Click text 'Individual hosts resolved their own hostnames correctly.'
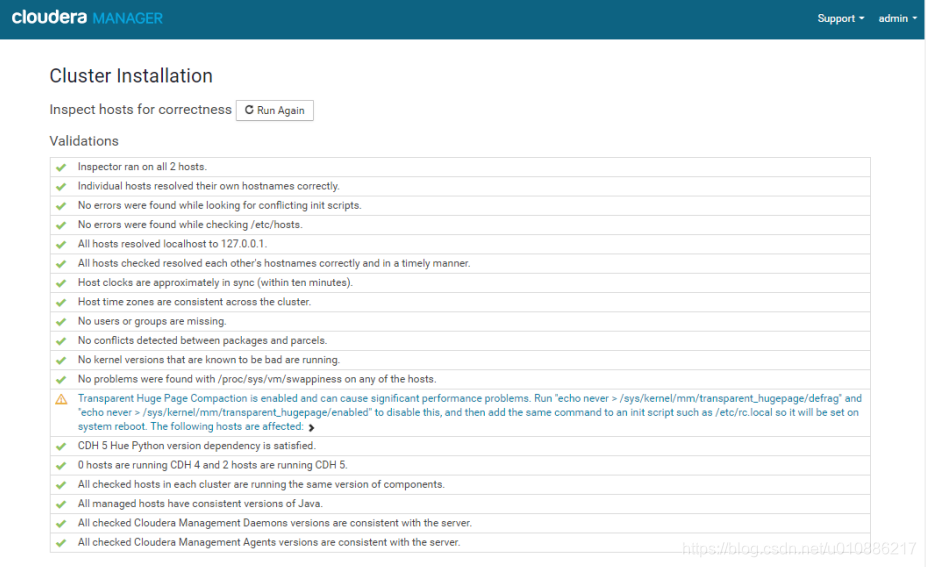 click(208, 186)
